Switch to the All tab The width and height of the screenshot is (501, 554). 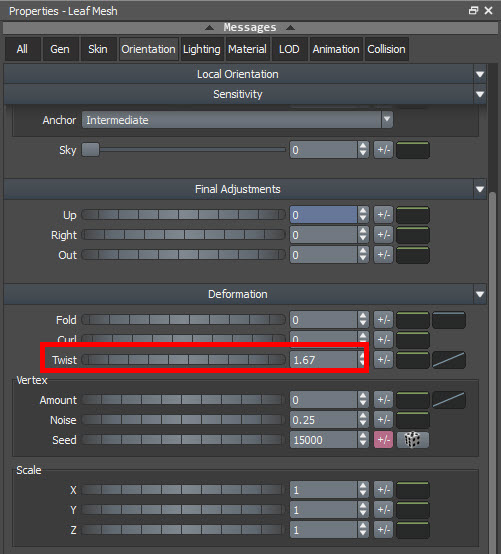[x=22, y=49]
